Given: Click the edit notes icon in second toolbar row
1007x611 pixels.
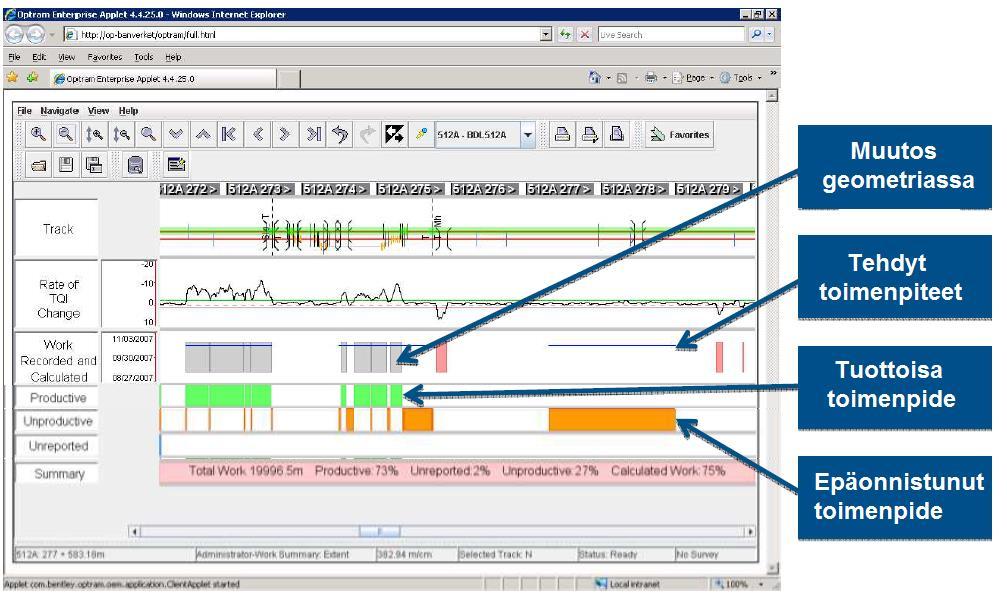Looking at the screenshot, I should (176, 165).
